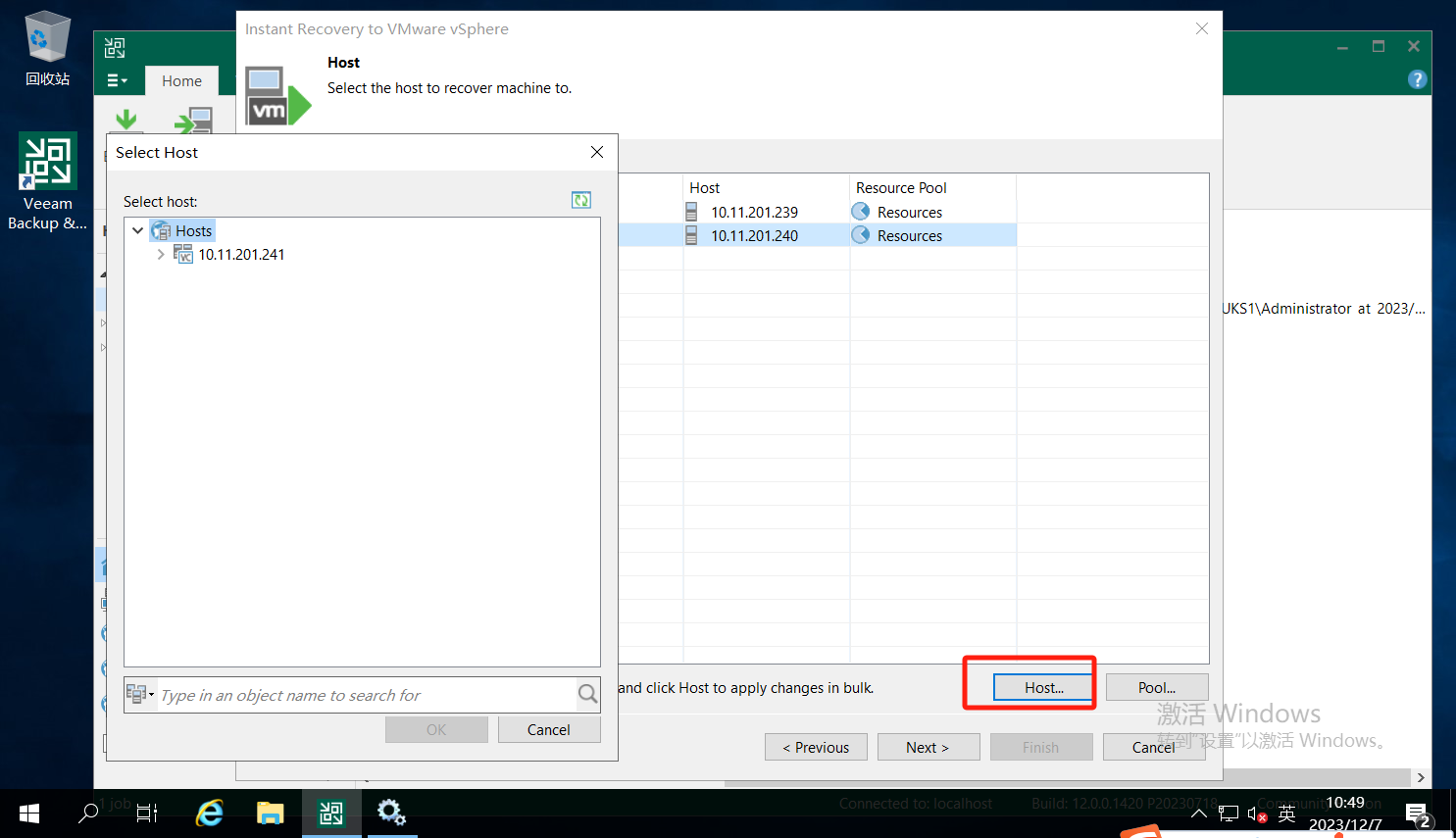The height and width of the screenshot is (838, 1456).
Task: Click the refresh icon in Select Host dialog
Action: [581, 200]
